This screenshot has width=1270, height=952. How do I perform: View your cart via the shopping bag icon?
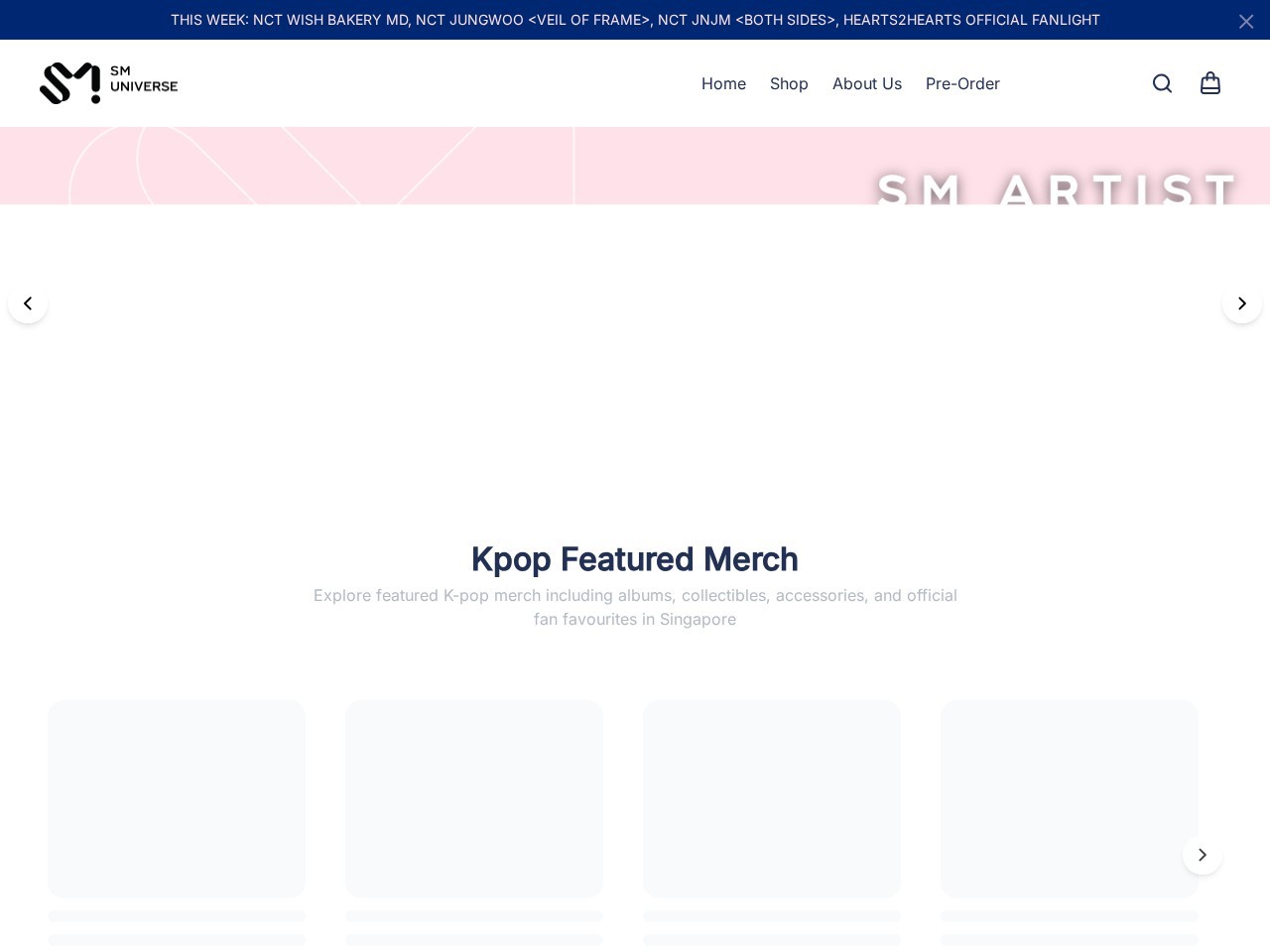click(x=1209, y=83)
